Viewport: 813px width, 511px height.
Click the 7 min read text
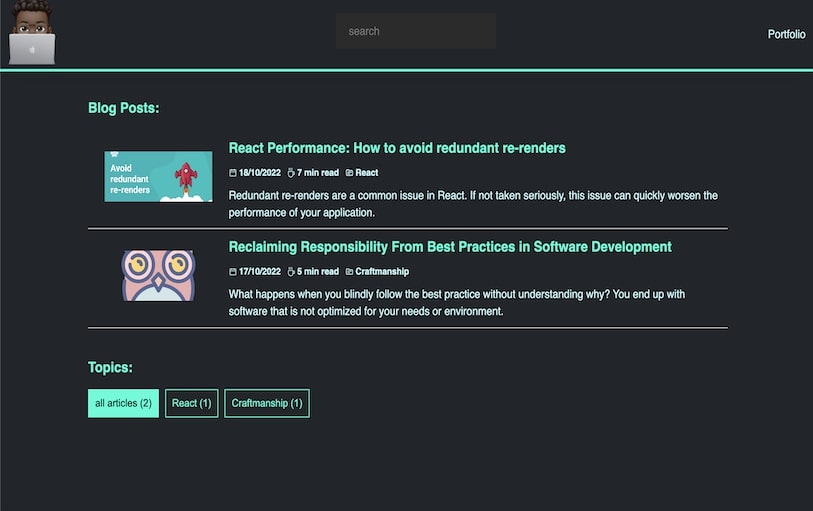[x=317, y=173]
